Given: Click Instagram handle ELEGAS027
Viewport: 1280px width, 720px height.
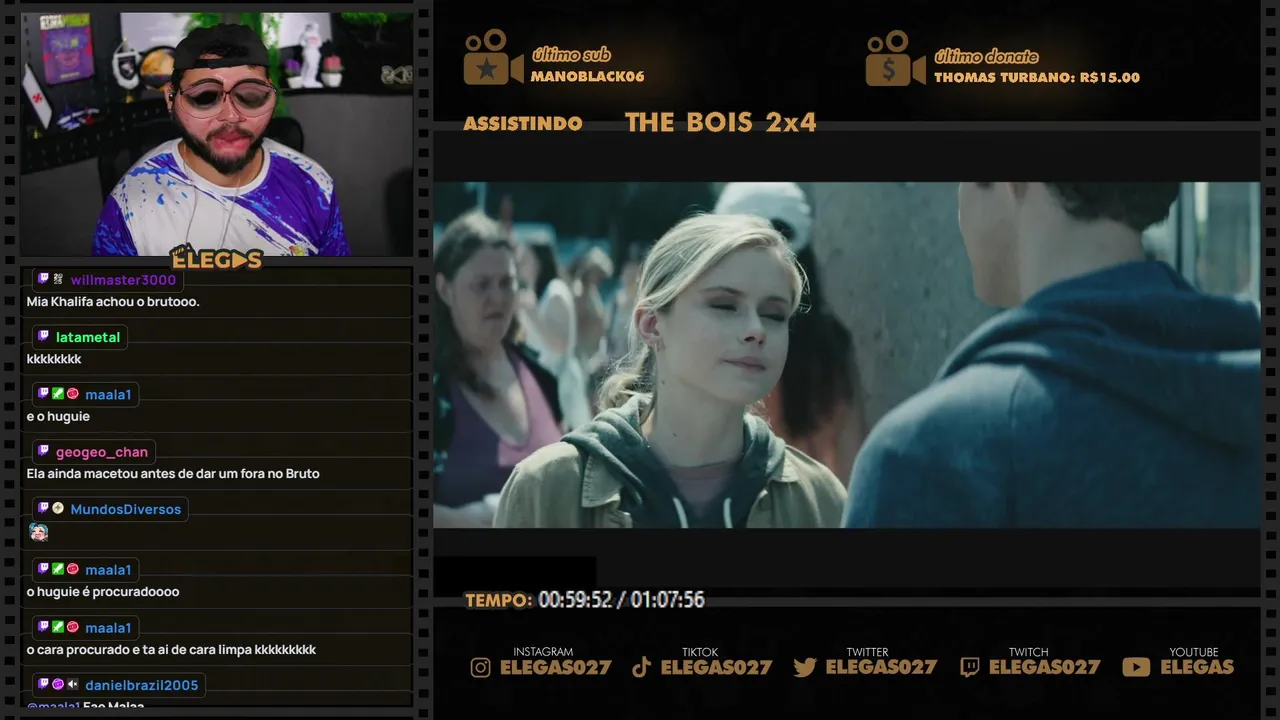Looking at the screenshot, I should point(556,667).
